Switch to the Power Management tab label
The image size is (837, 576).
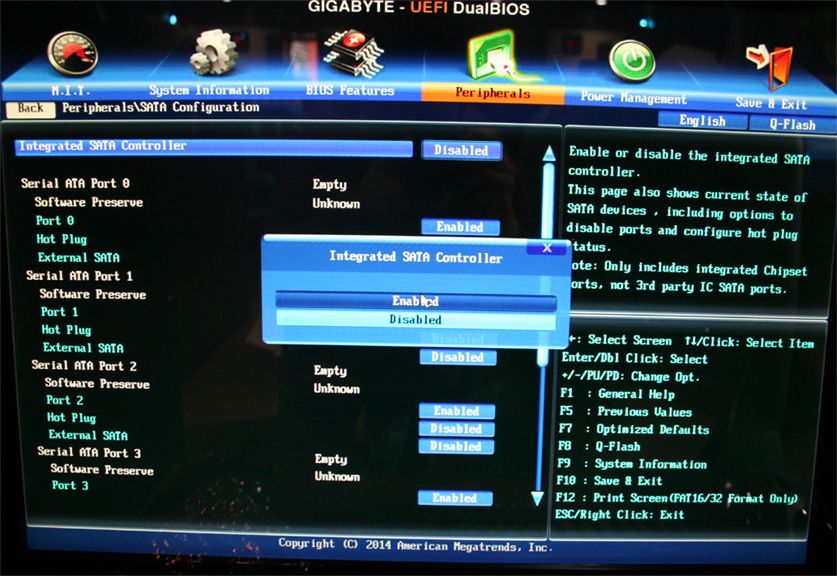pyautogui.click(x=634, y=98)
